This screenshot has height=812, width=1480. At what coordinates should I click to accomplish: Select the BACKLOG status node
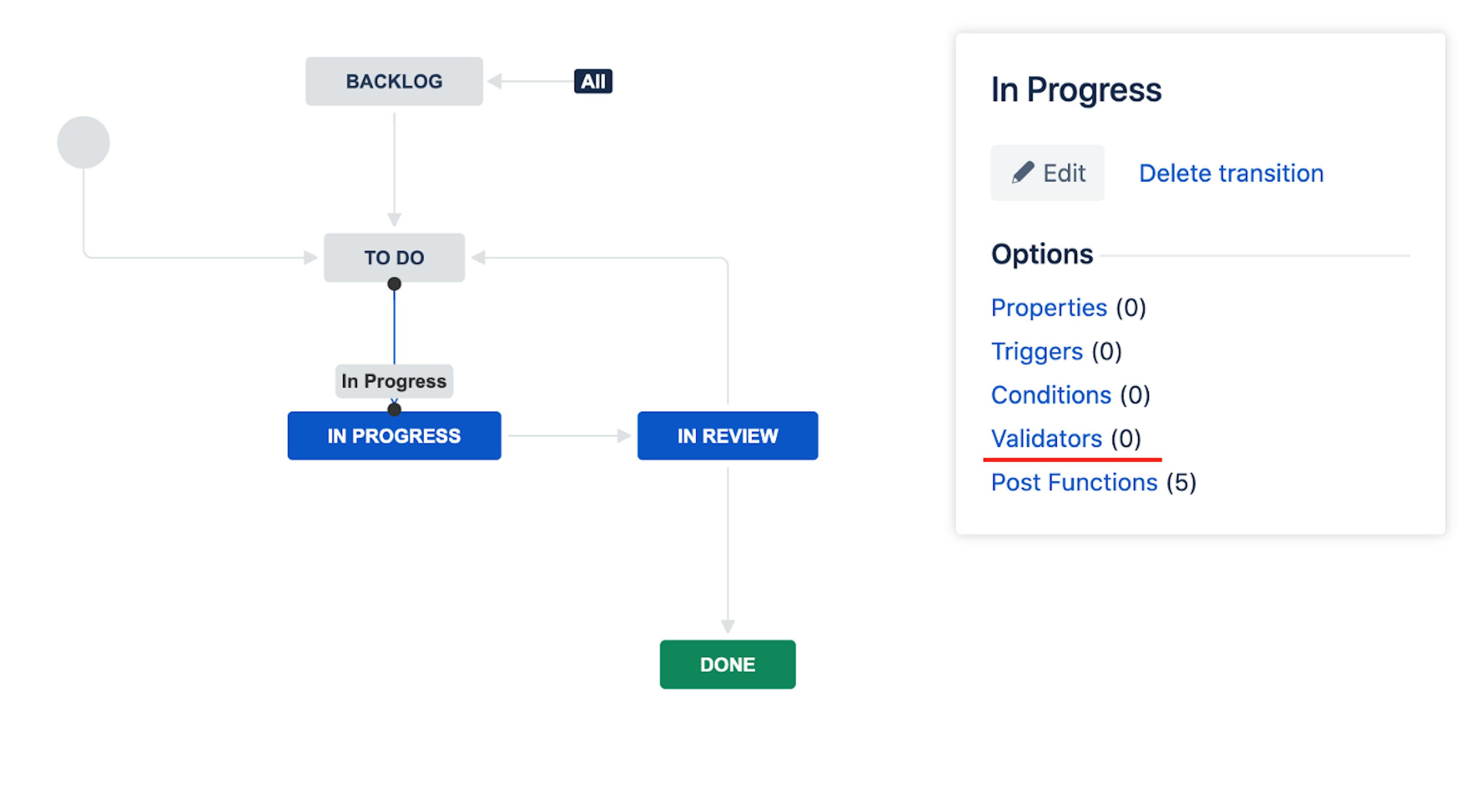(x=394, y=81)
